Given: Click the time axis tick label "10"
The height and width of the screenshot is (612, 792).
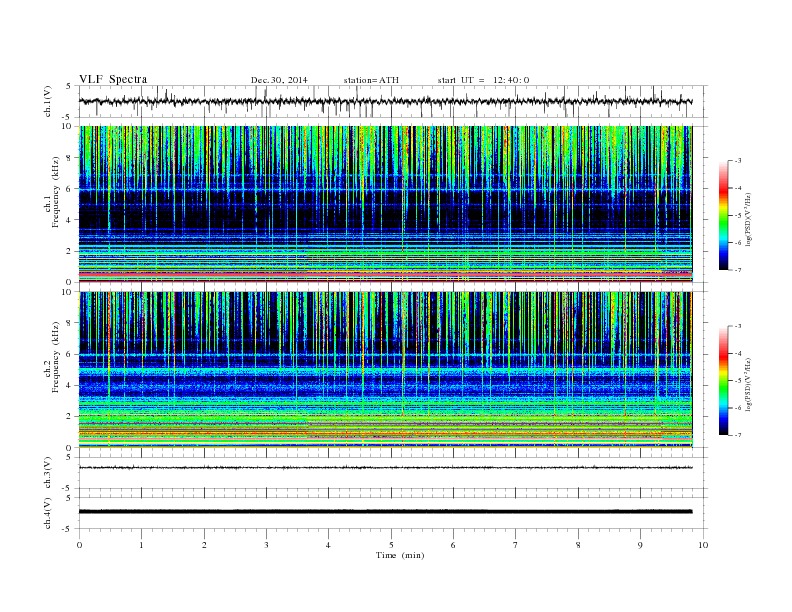Looking at the screenshot, I should (703, 545).
